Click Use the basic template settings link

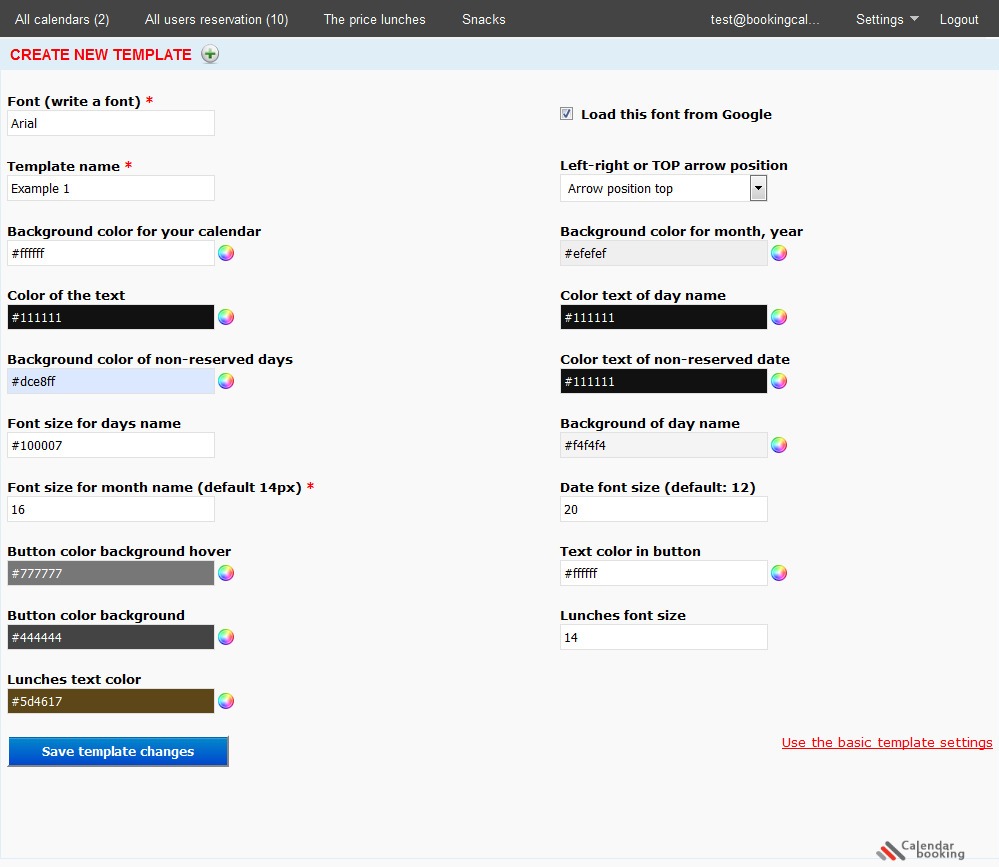887,743
